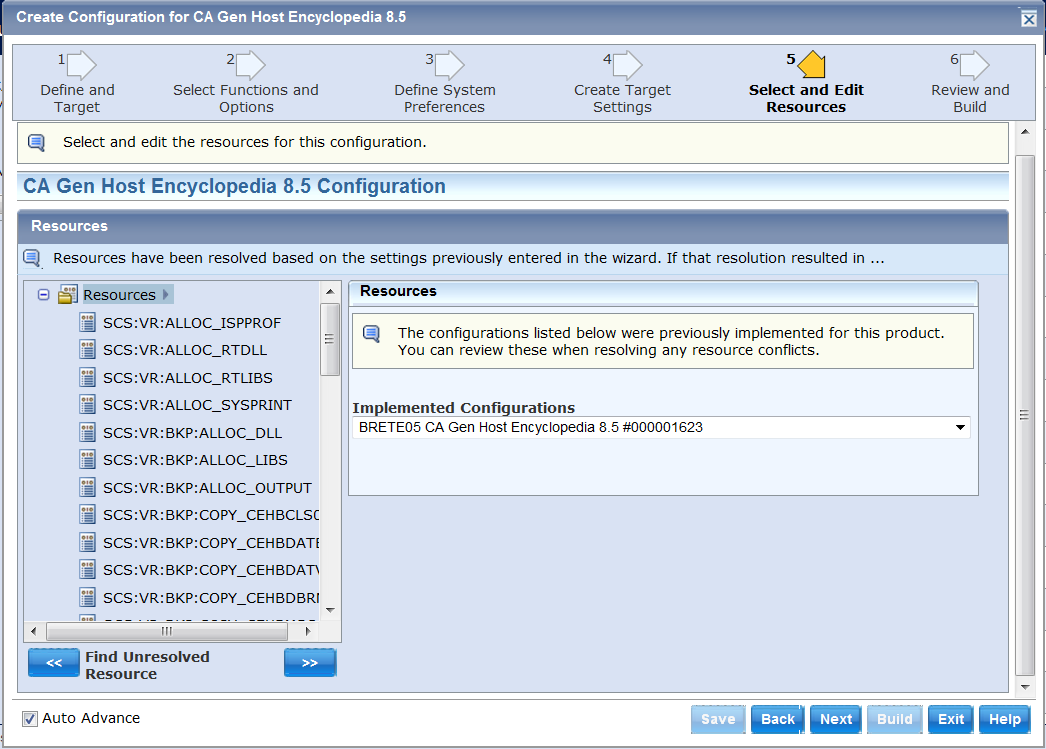The height and width of the screenshot is (749, 1046).
Task: Click icon beside SCS:VR:ALLOC_RTLIBS
Action: [87, 378]
